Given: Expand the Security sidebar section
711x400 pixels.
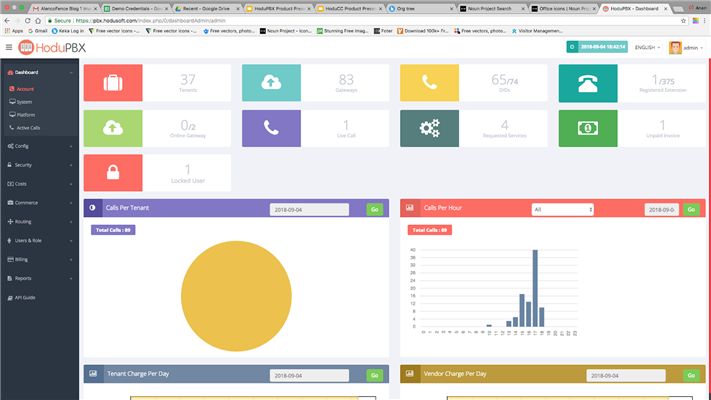Looking at the screenshot, I should pos(39,165).
